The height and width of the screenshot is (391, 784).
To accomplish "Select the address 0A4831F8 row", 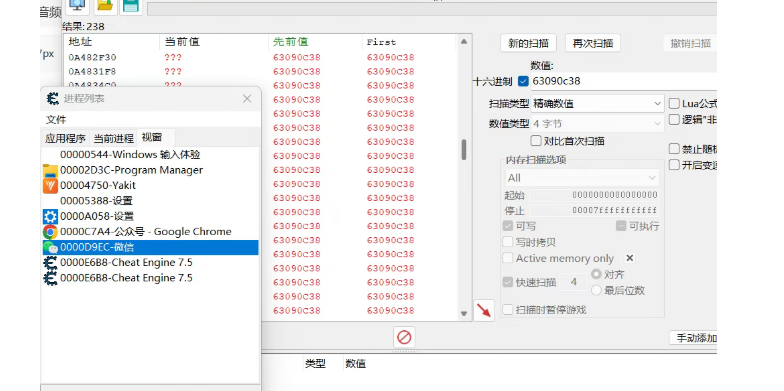I will pos(260,72).
